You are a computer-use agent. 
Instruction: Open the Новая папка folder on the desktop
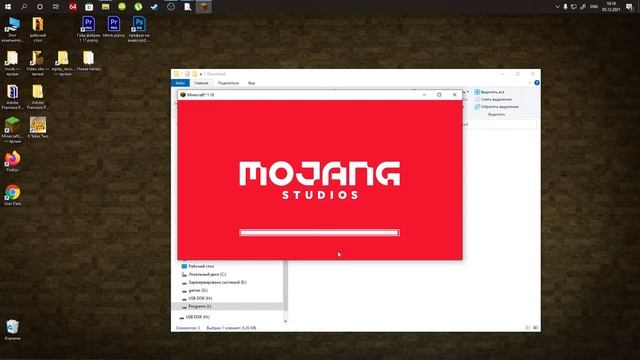[x=88, y=60]
